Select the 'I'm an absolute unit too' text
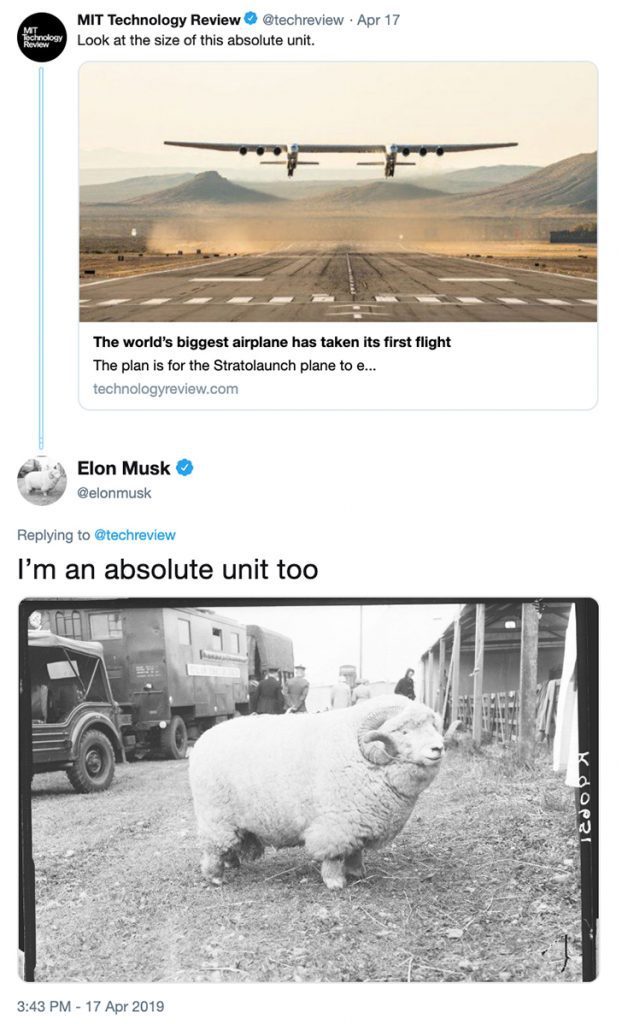This screenshot has height=1024, width=622. point(168,570)
